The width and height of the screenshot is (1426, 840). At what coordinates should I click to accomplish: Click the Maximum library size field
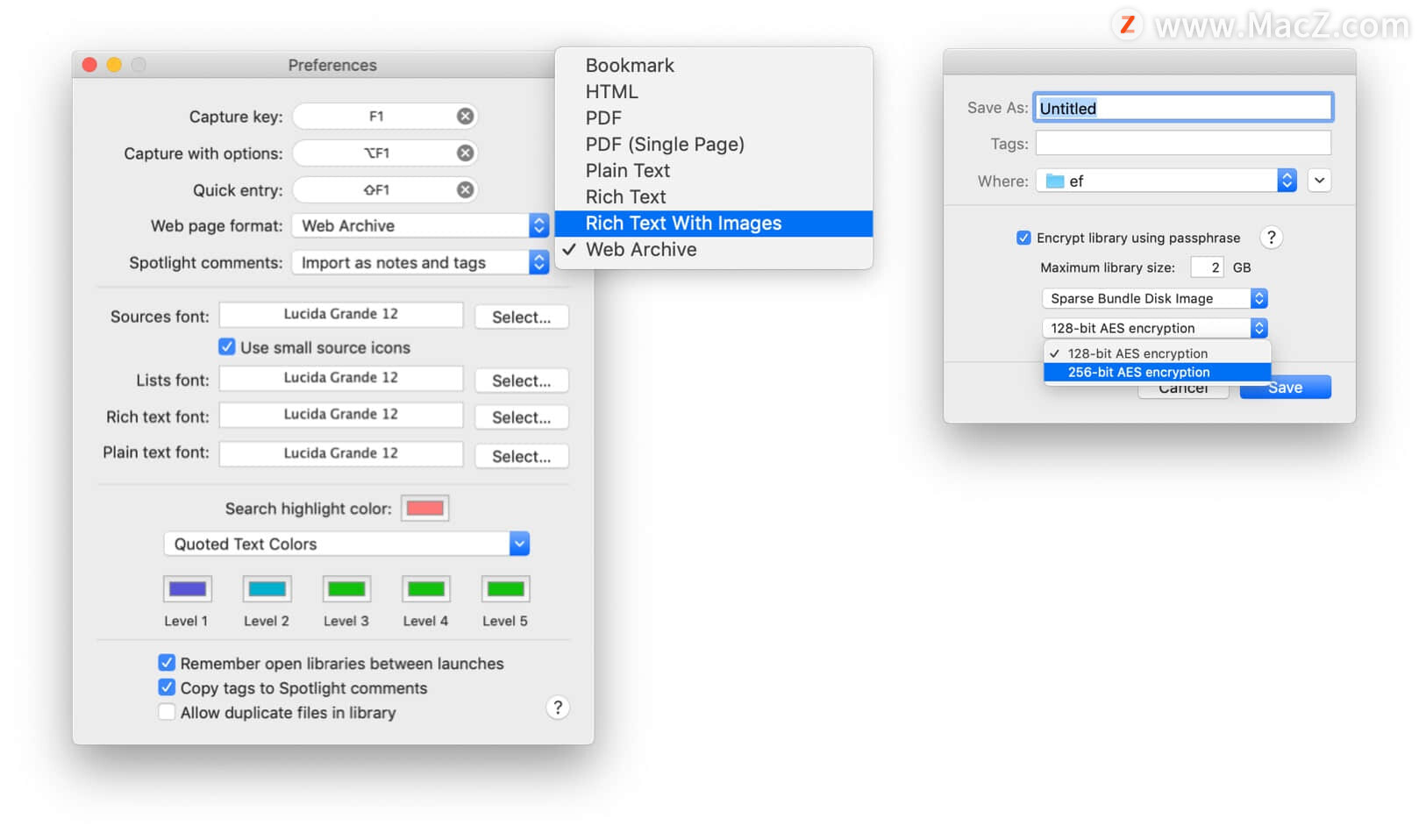coord(1207,267)
